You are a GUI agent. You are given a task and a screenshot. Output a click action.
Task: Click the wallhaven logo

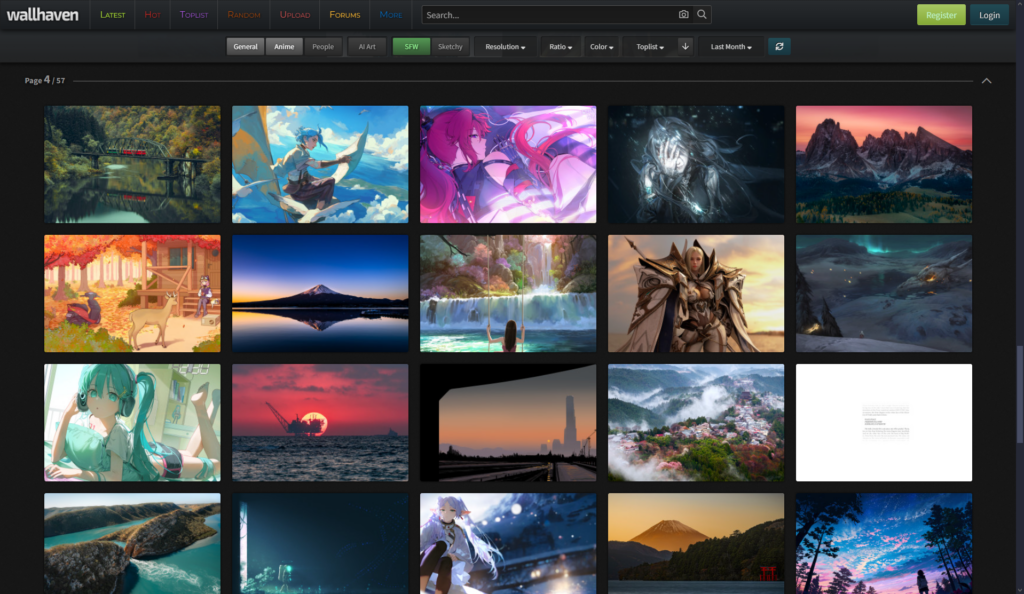point(42,14)
